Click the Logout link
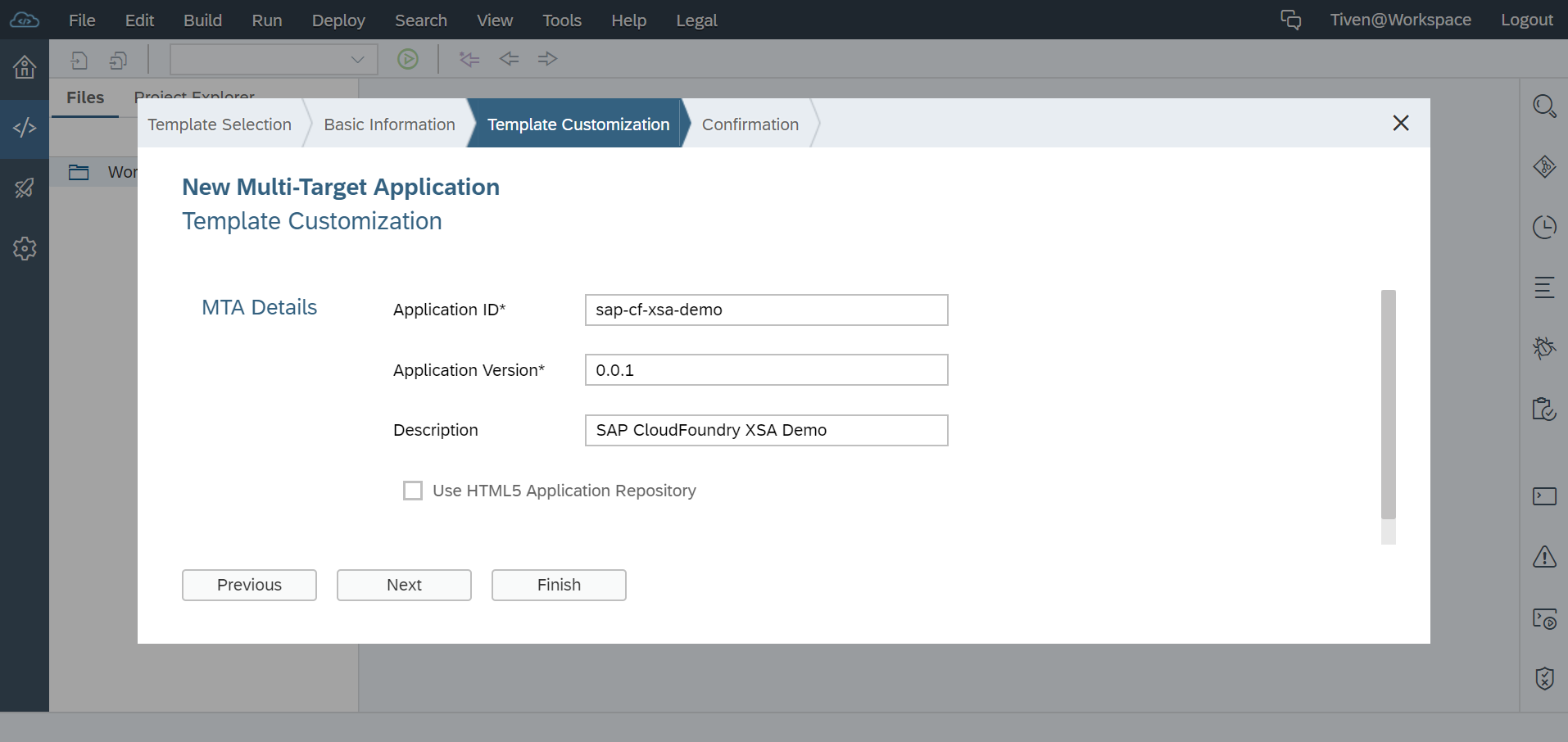Image resolution: width=1568 pixels, height=742 pixels. [x=1526, y=20]
